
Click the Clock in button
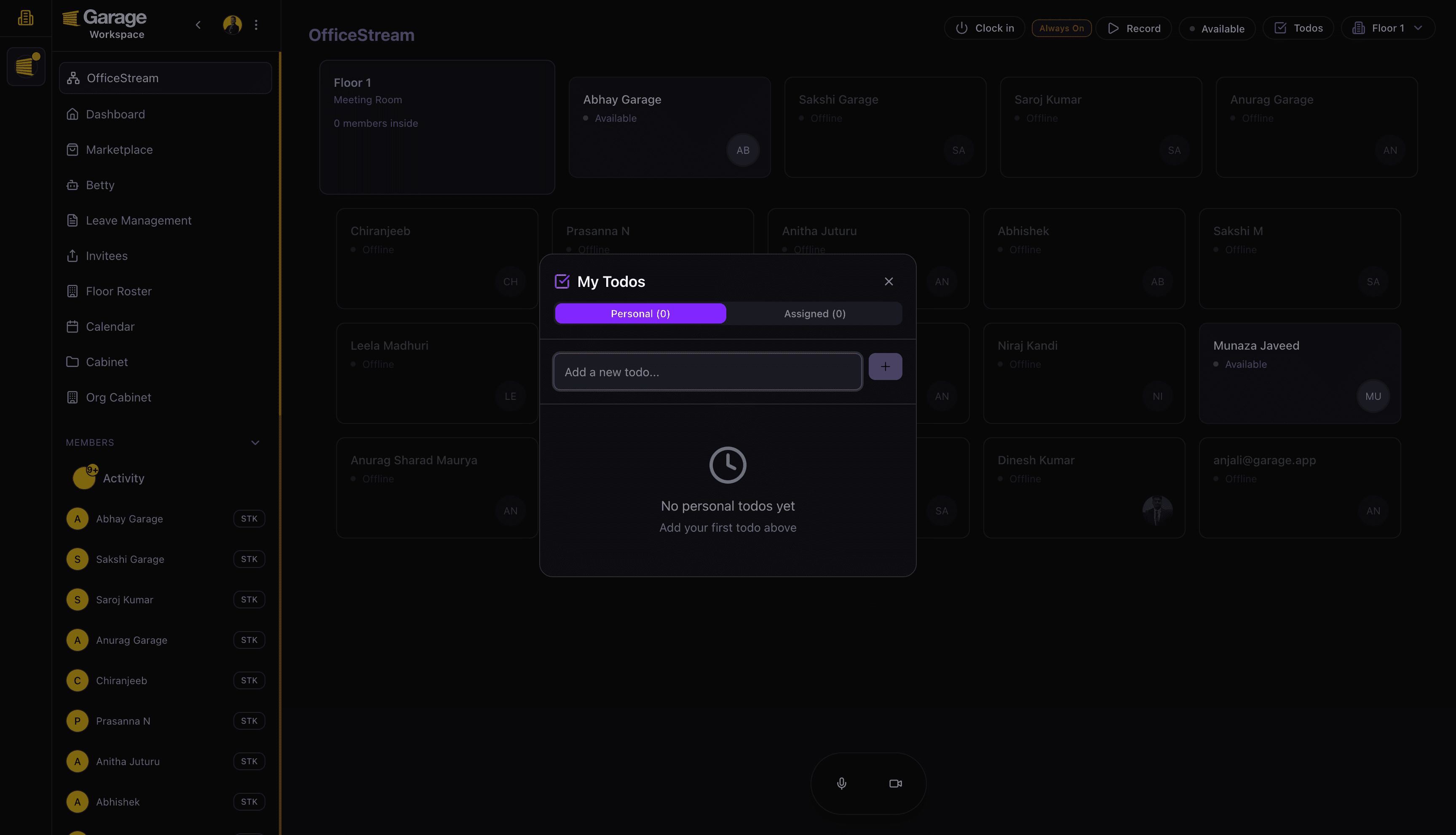click(984, 28)
